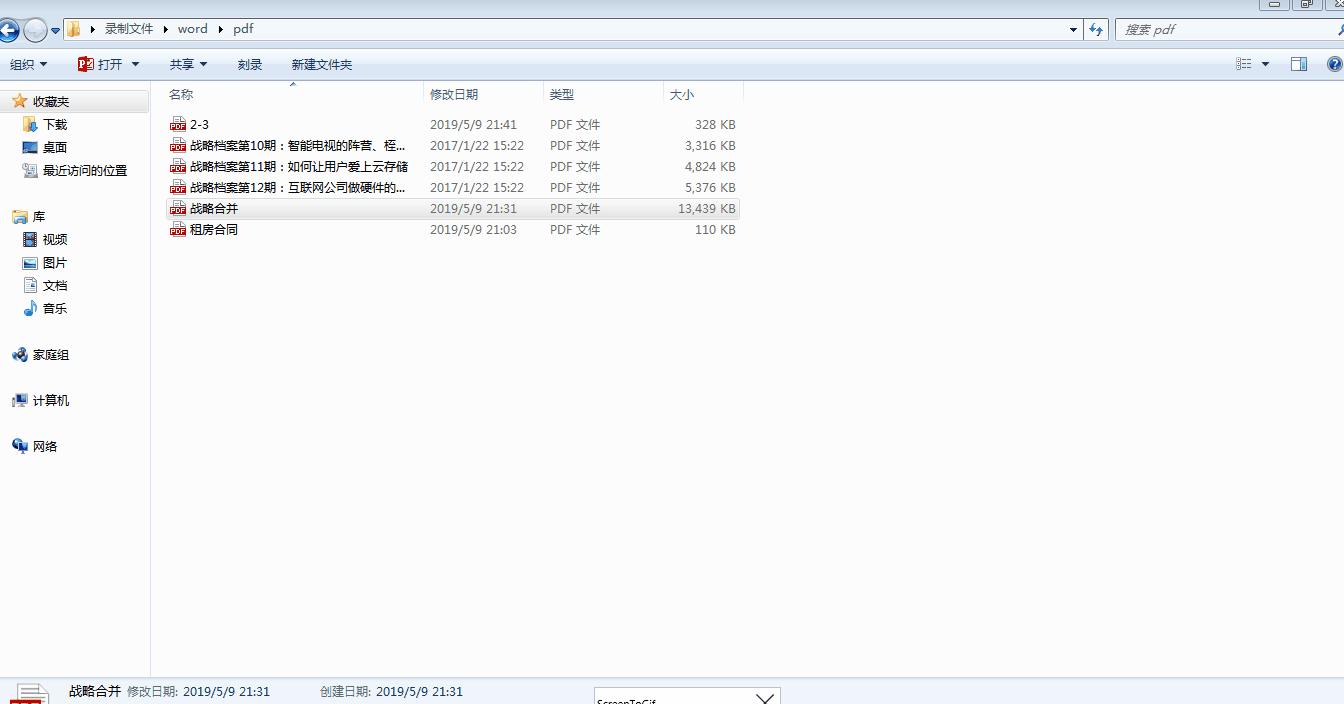Change view with the view icon
This screenshot has height=704, width=1344.
pos(1244,64)
